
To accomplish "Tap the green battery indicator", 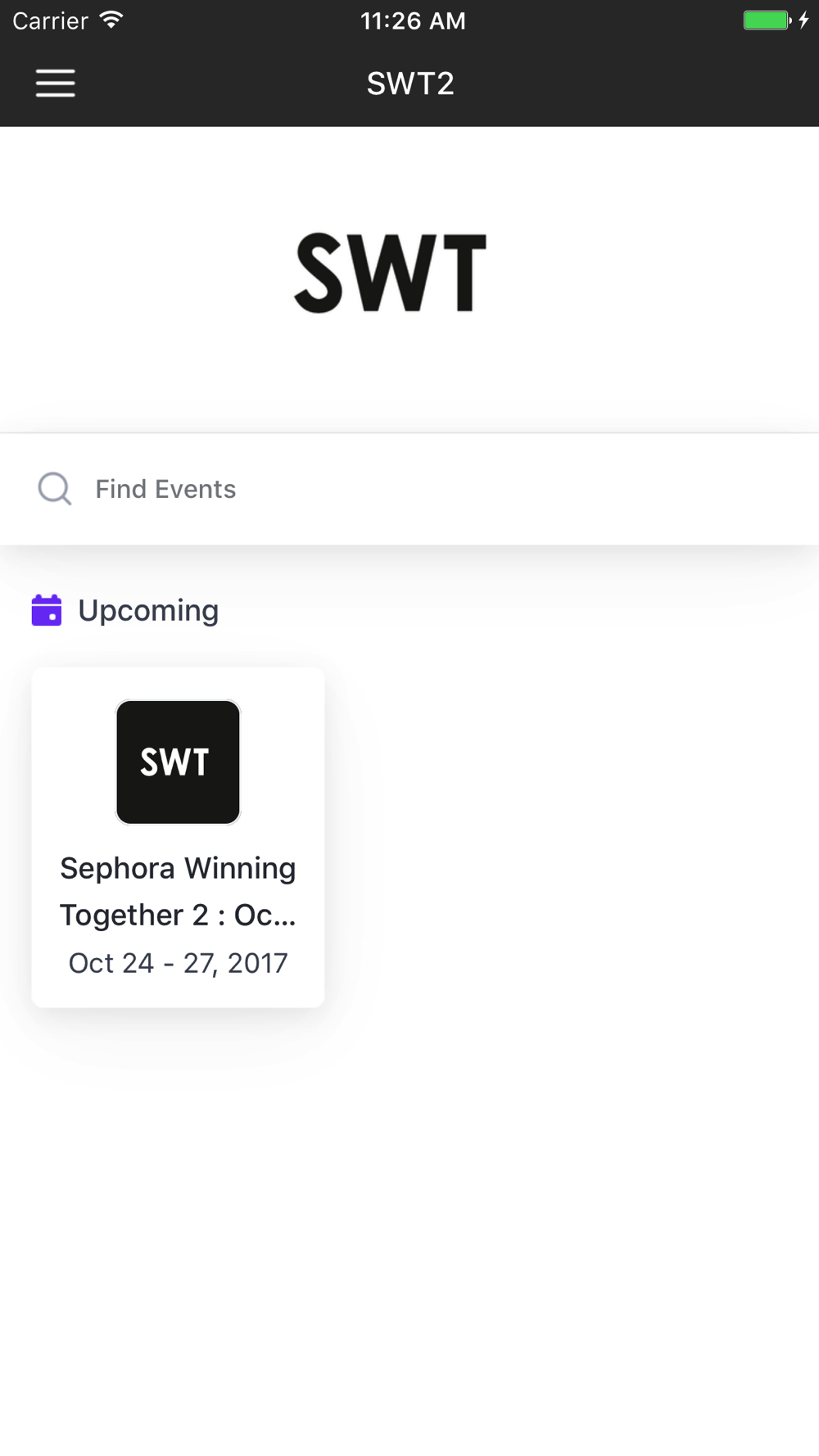I will point(767,20).
